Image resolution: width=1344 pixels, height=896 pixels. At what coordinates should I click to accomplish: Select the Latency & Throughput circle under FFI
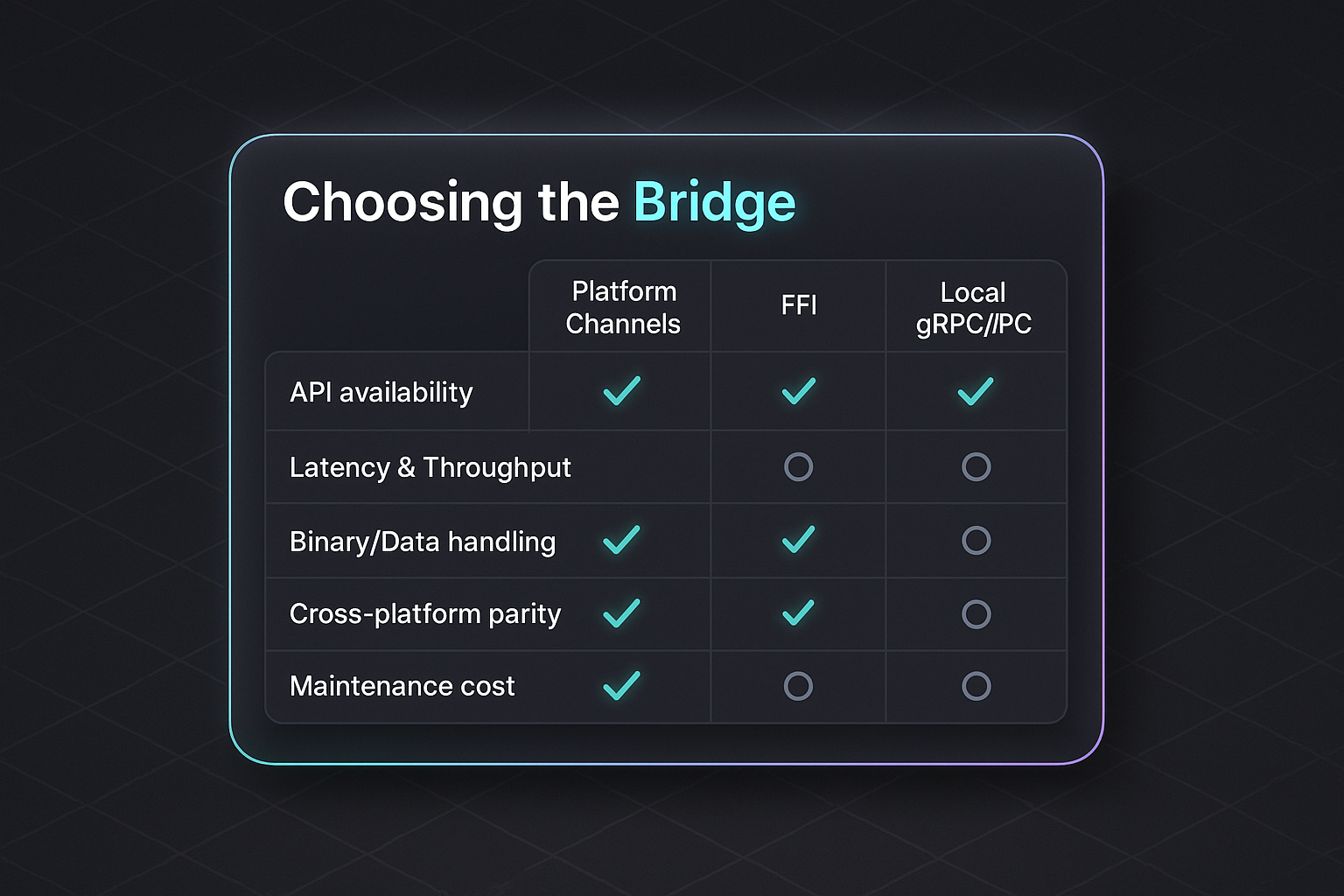(x=799, y=466)
